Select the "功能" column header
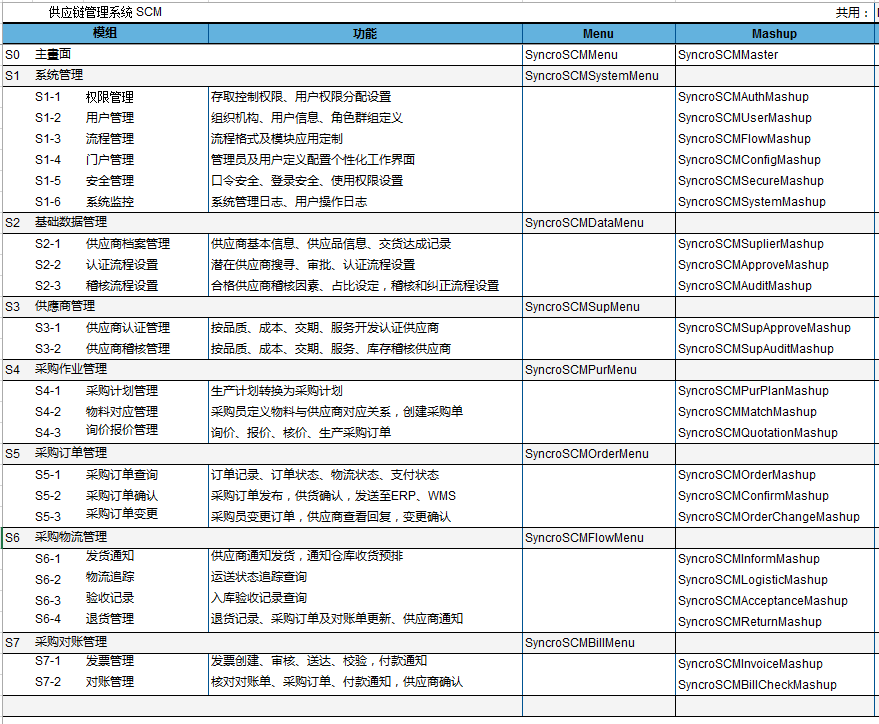The height and width of the screenshot is (724, 879). [365, 34]
